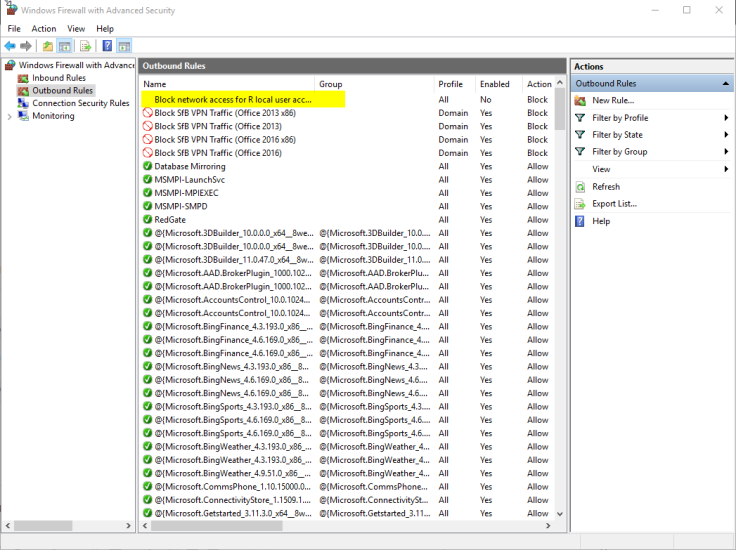The width and height of the screenshot is (736, 550).
Task: Open the View submenu arrow in Actions
Action: 726,169
